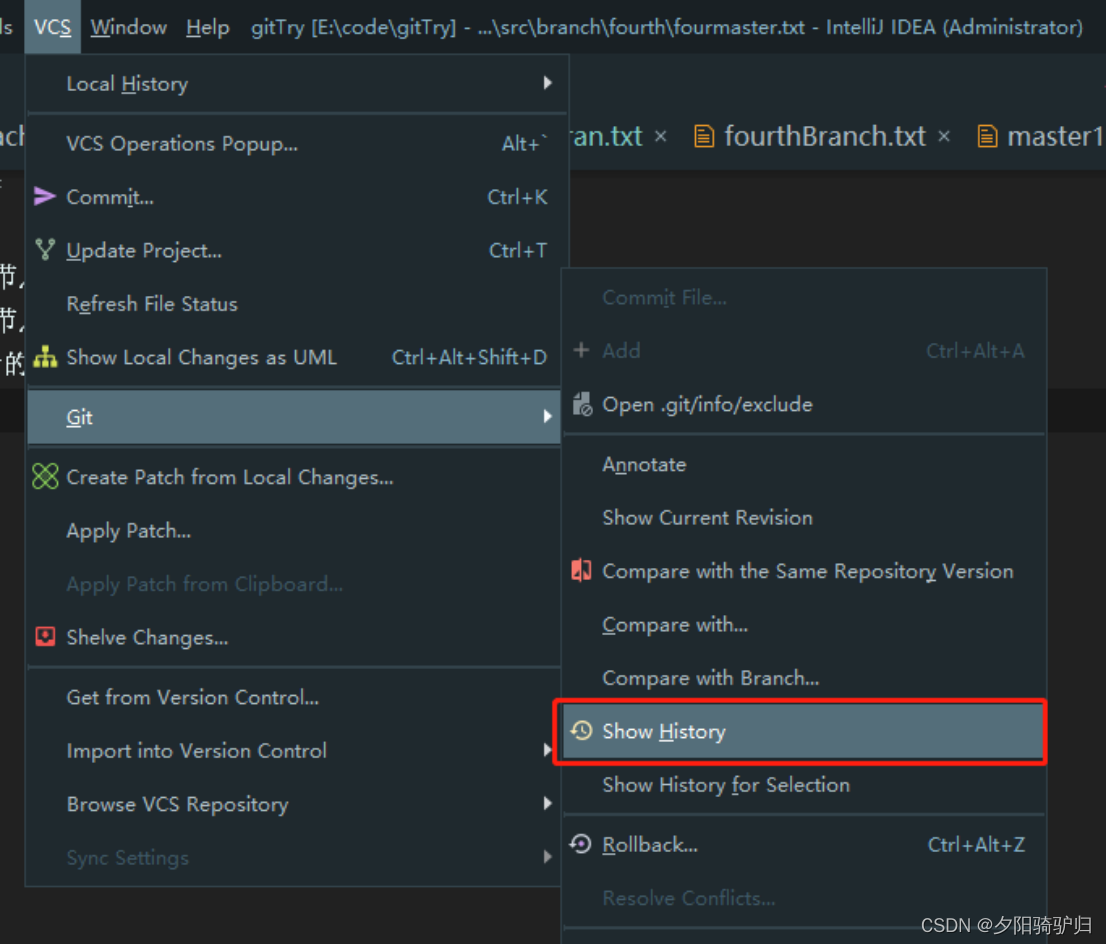Choose Rollback... in Git submenu
1107x945 pixels.
(x=804, y=845)
